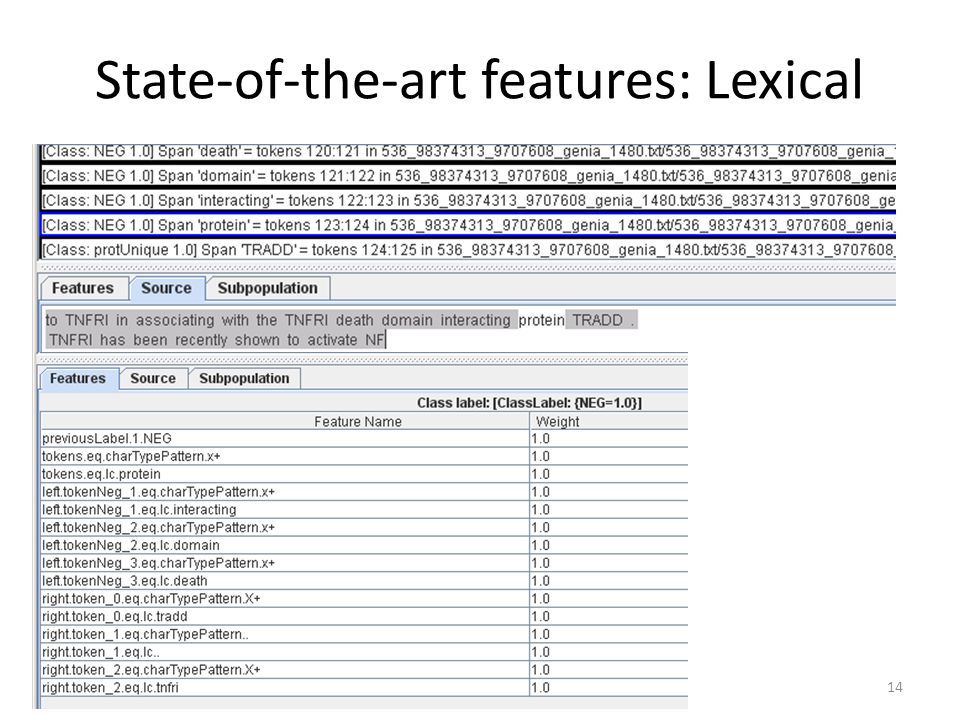960x720 pixels.
Task: Click the Feature Name column header
Action: (285, 421)
